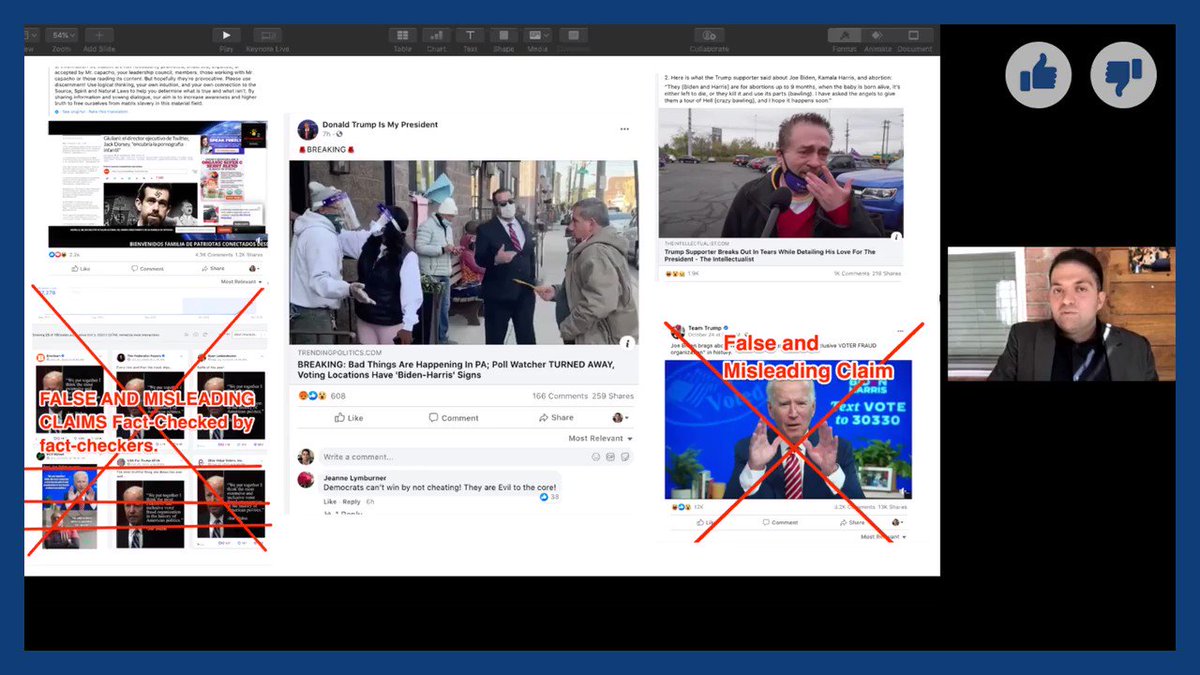Click the Trump Supporter Breaks Out In Tears headline

pos(769,255)
